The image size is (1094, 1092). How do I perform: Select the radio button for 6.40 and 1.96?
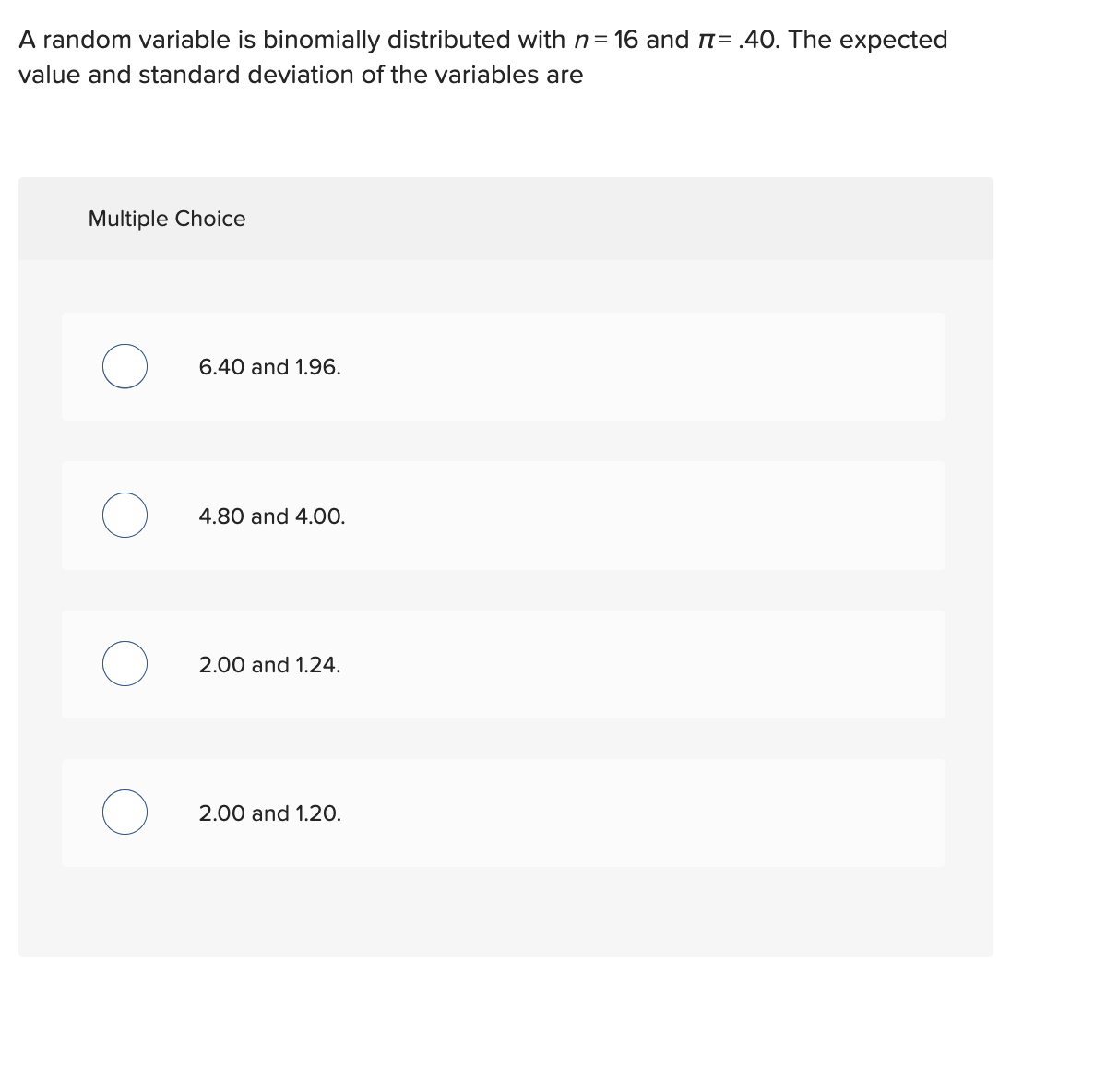125,366
